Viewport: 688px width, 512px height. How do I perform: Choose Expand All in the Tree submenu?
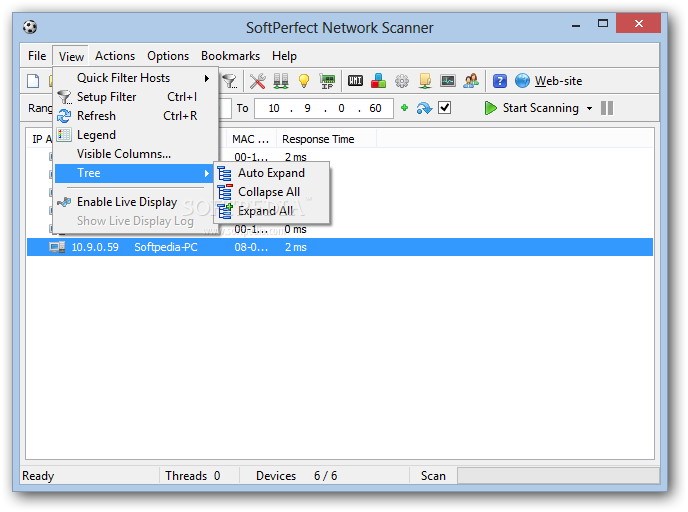point(272,211)
